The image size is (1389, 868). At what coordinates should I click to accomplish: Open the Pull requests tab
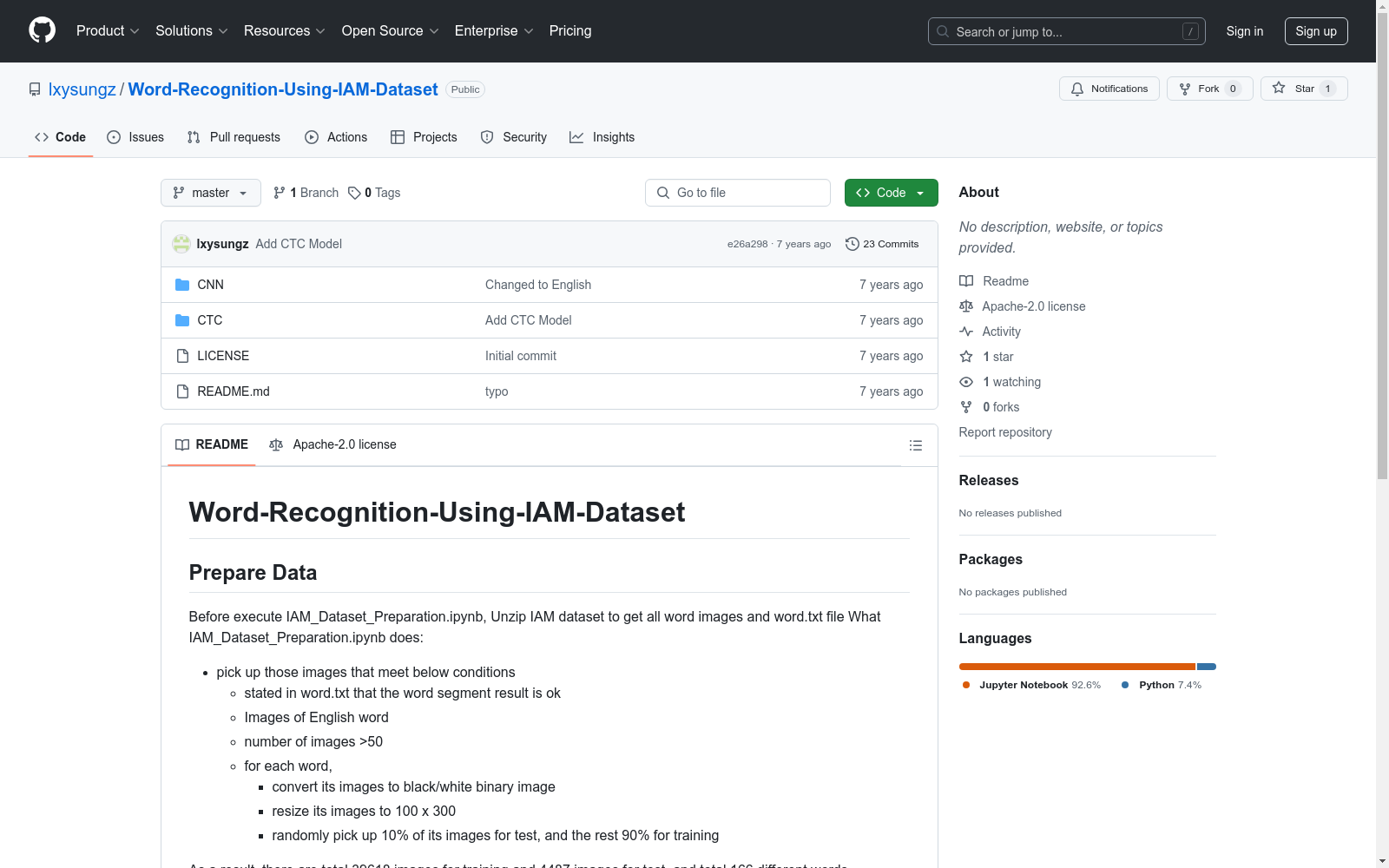pyautogui.click(x=234, y=137)
